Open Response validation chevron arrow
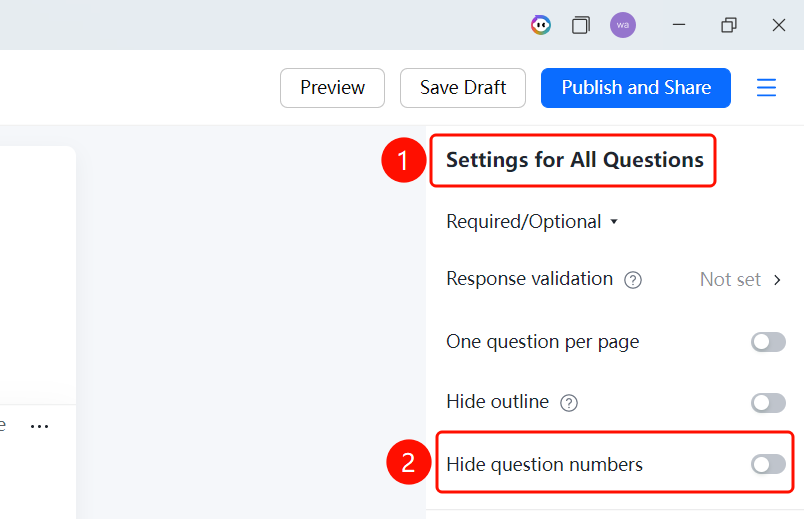The image size is (804, 519). [x=777, y=280]
